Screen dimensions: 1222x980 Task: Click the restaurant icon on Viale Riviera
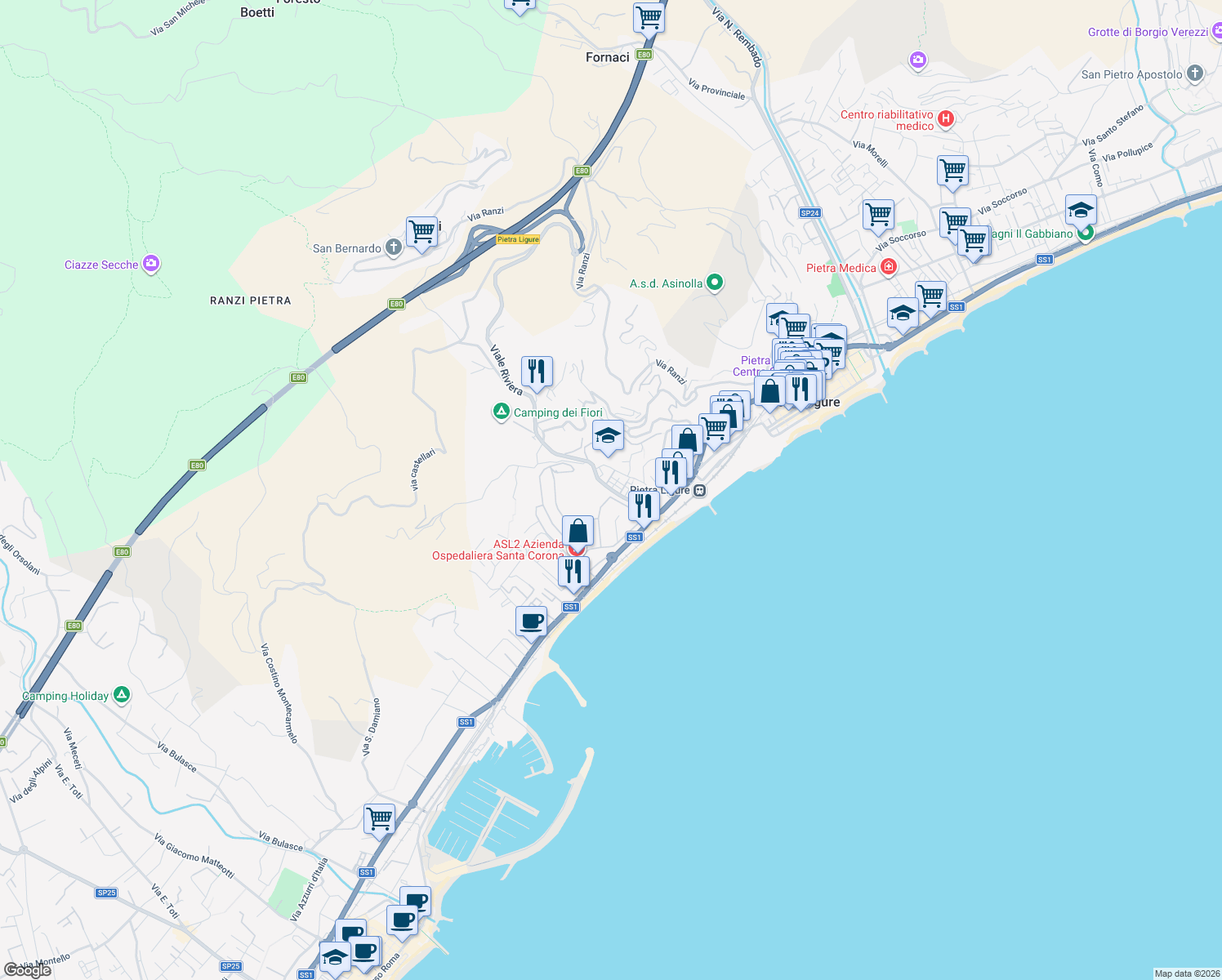coord(537,372)
